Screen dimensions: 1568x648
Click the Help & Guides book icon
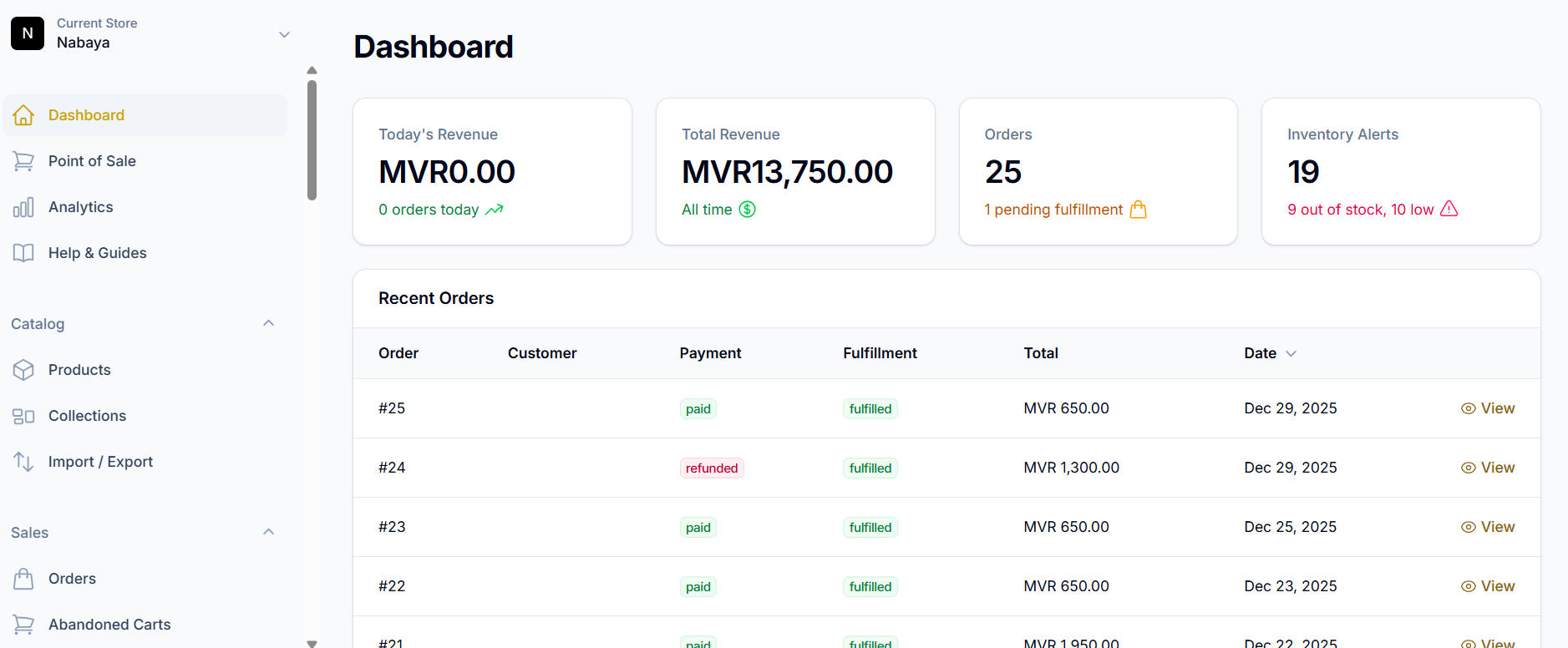(x=23, y=253)
